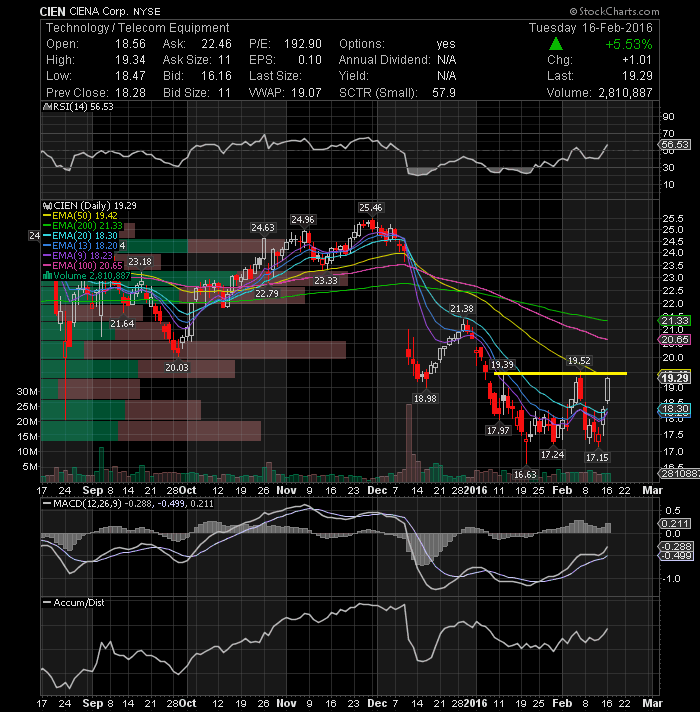Select the High price 19.34
This screenshot has width=700, height=712.
(130, 60)
